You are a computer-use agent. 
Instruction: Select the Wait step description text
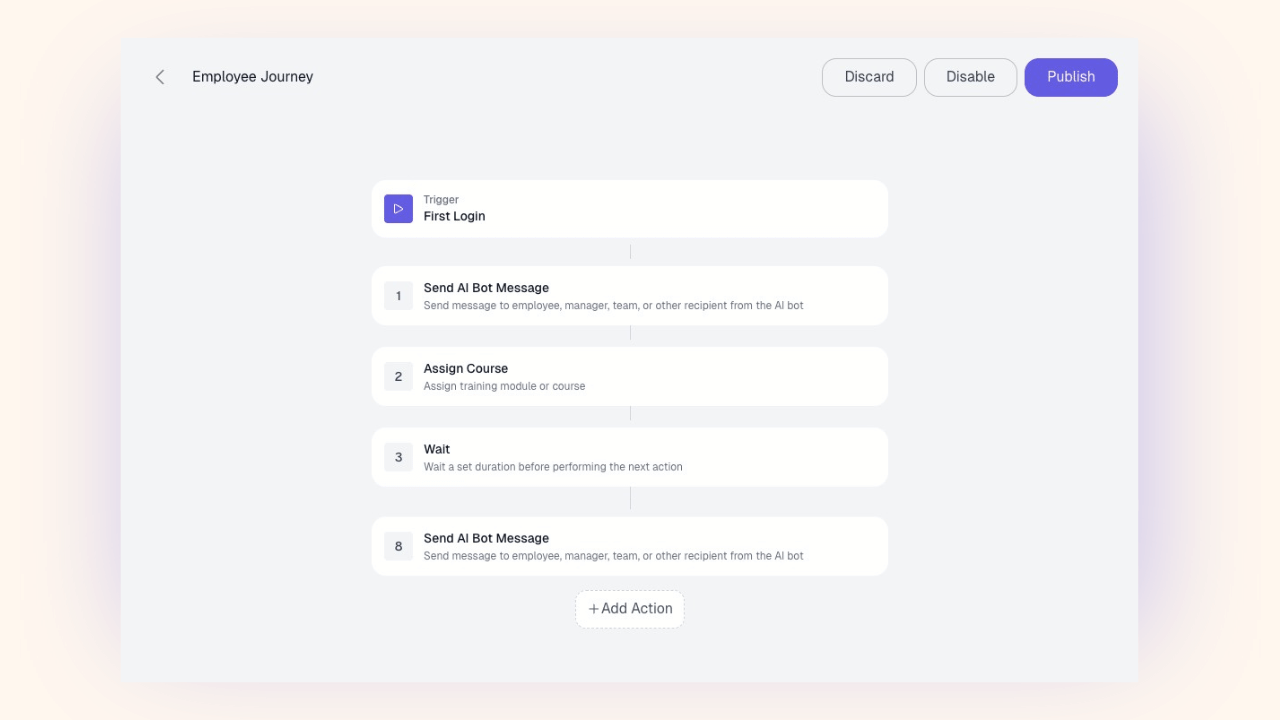coord(553,466)
